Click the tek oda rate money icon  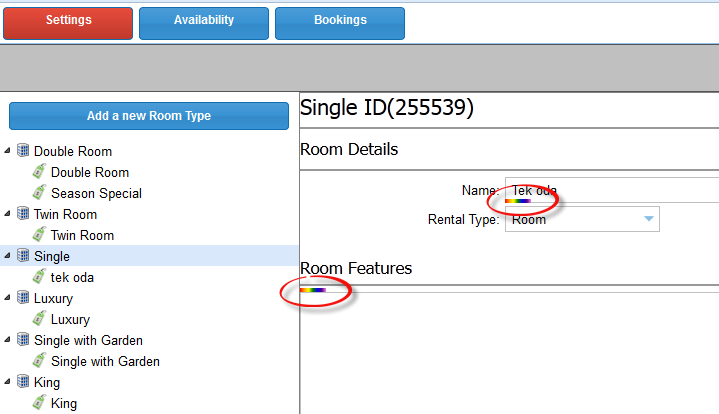(x=40, y=277)
